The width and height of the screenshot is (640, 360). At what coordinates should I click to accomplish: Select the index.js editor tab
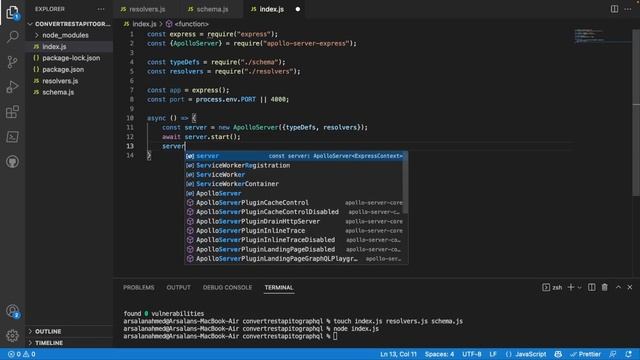click(x=271, y=9)
